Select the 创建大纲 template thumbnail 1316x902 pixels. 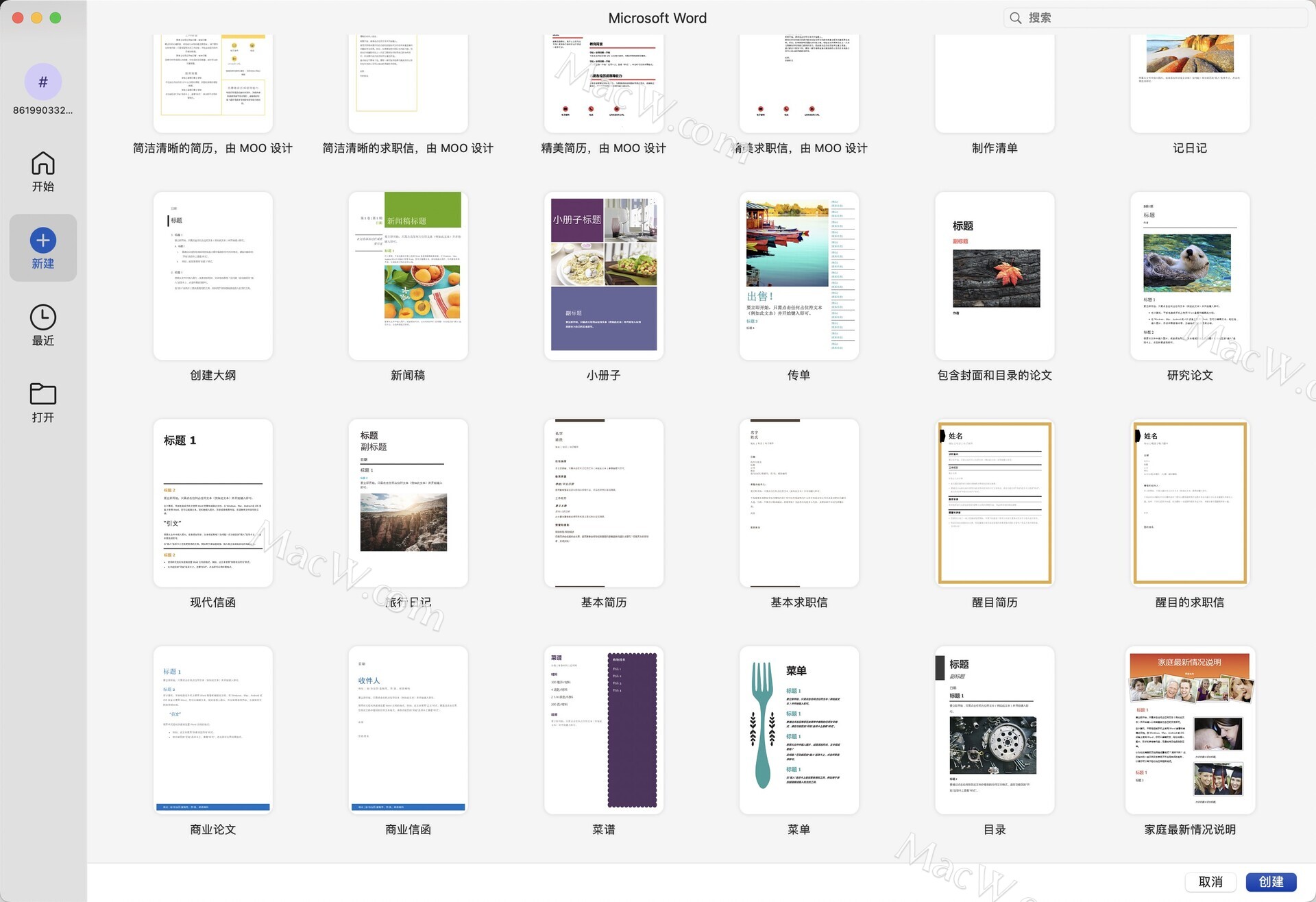(213, 276)
